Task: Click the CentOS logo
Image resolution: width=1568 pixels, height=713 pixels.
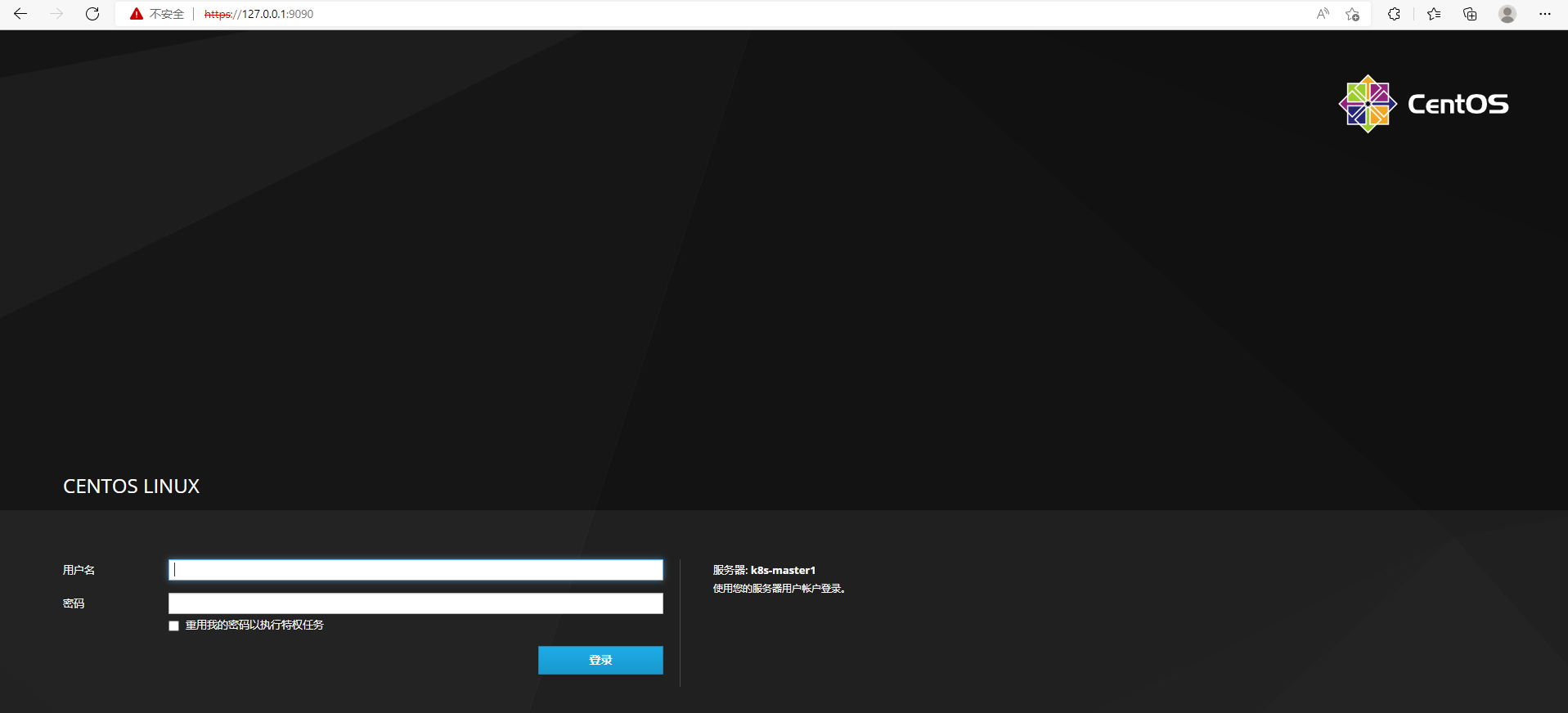Action: point(1424,104)
